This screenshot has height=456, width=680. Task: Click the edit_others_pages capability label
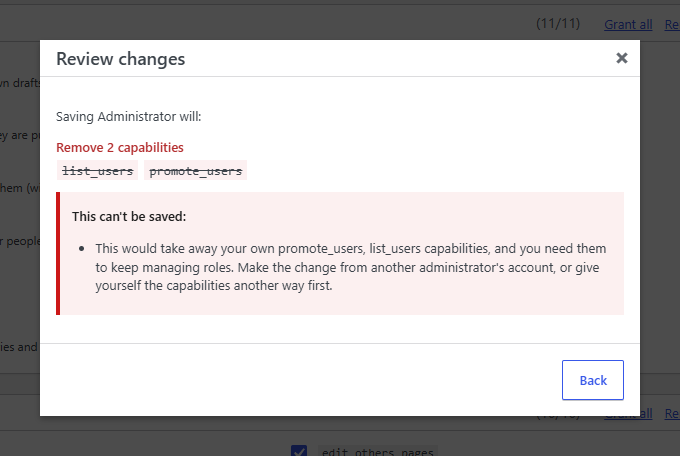[378, 451]
